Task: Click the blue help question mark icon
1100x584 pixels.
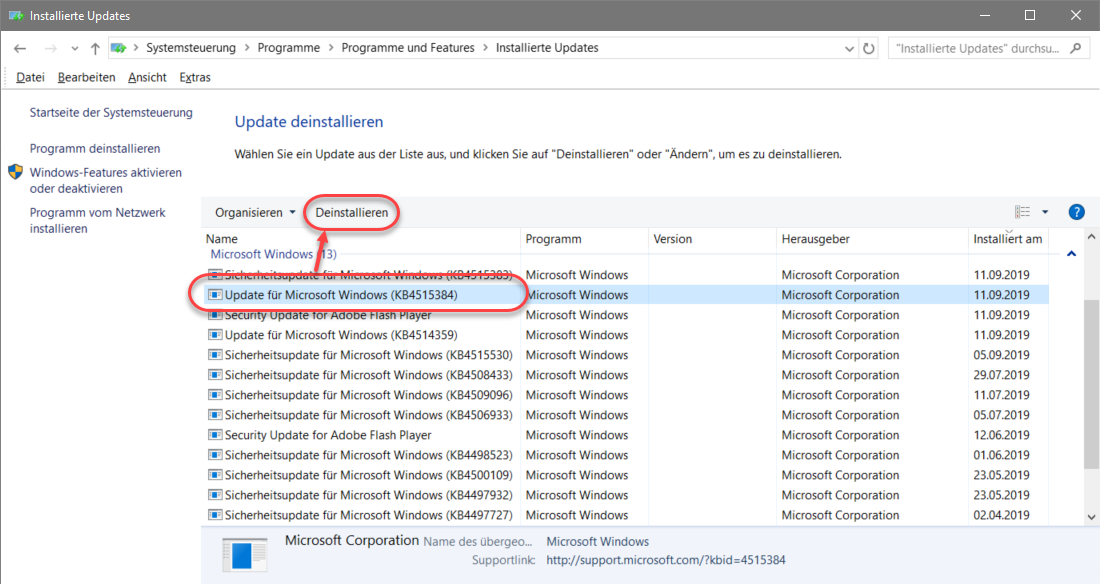Action: pos(1076,212)
